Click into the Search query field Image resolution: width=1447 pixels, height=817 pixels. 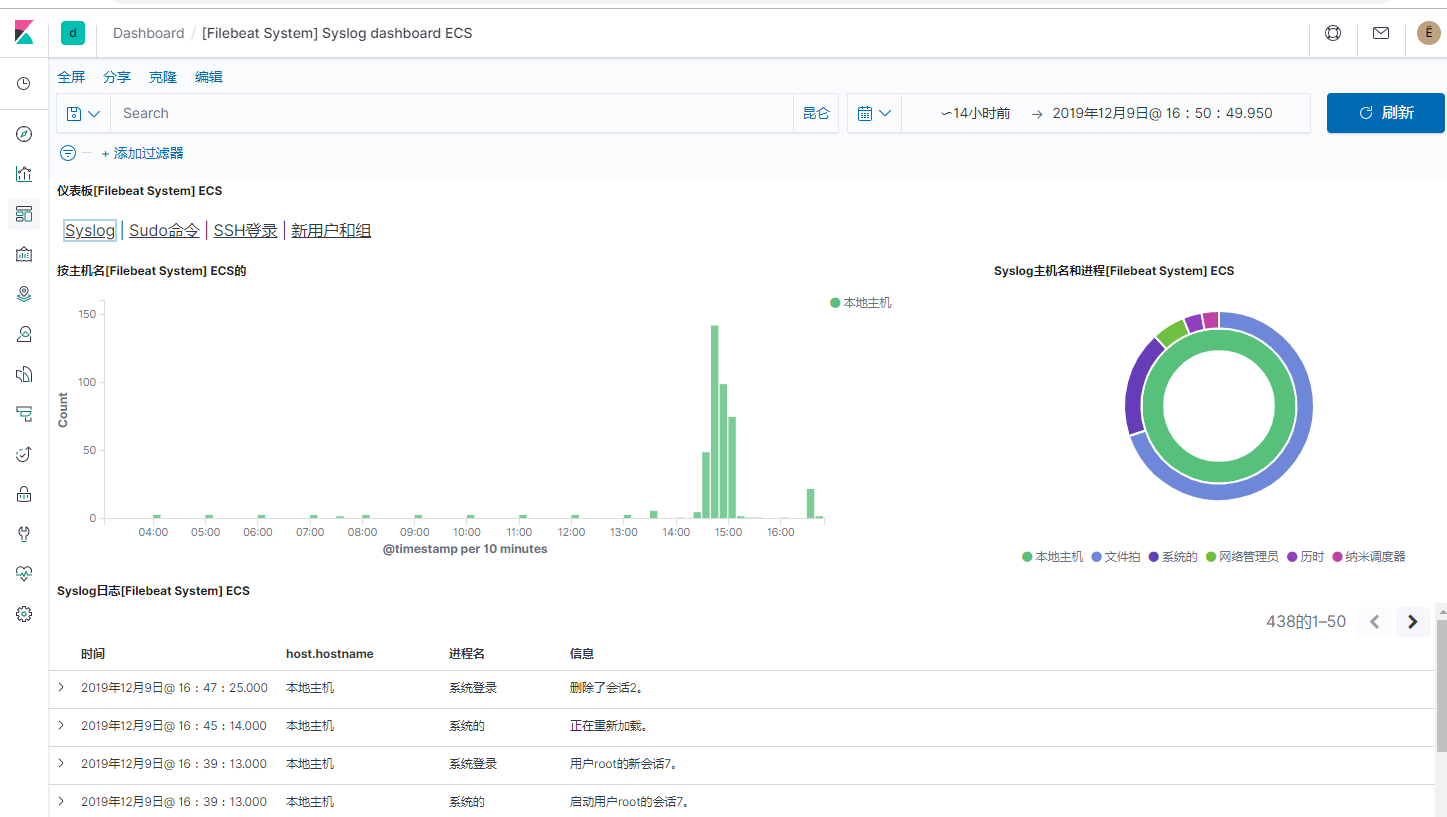(452, 113)
